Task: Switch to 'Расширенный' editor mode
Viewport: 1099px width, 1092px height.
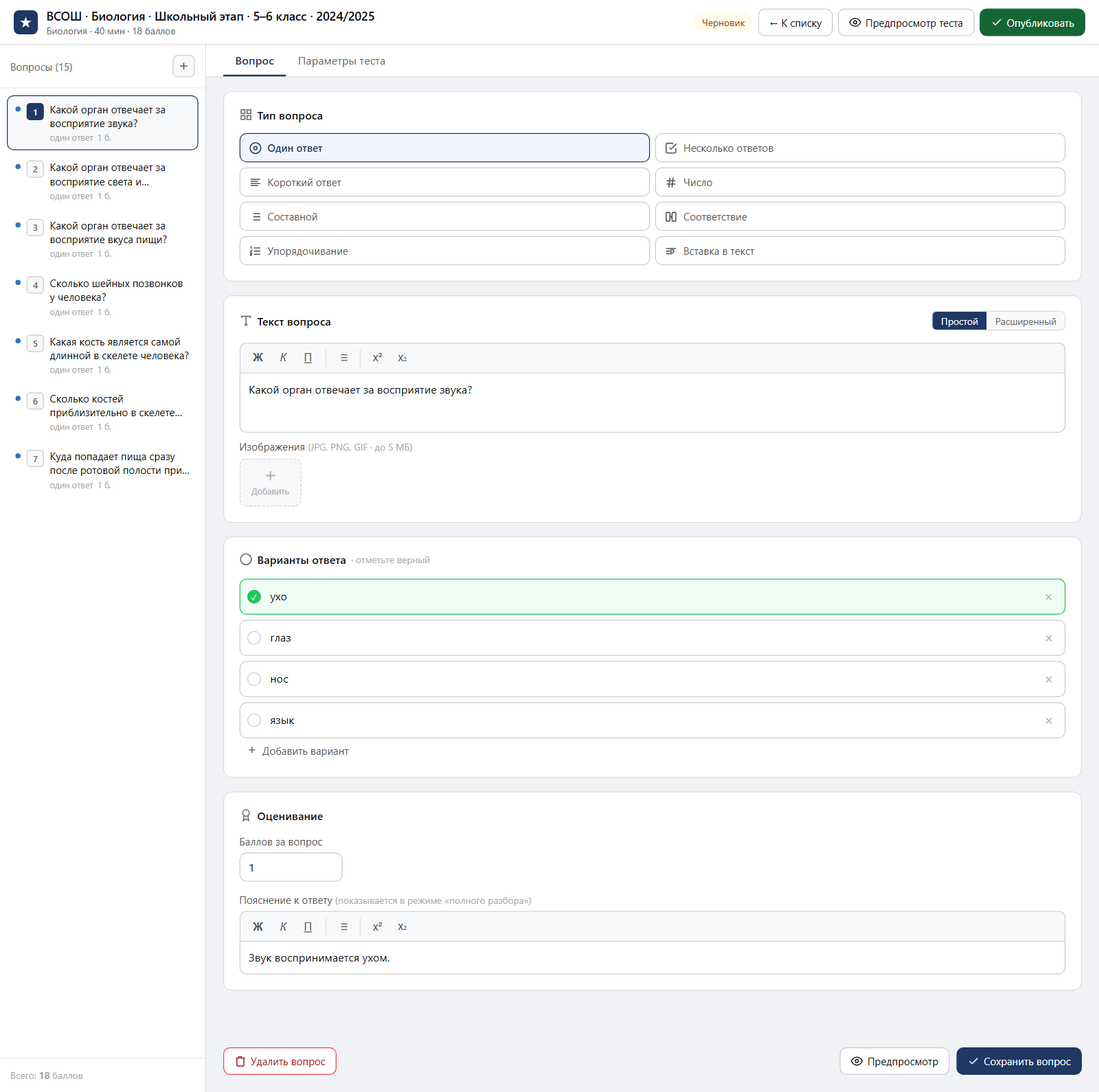Action: 1026,321
